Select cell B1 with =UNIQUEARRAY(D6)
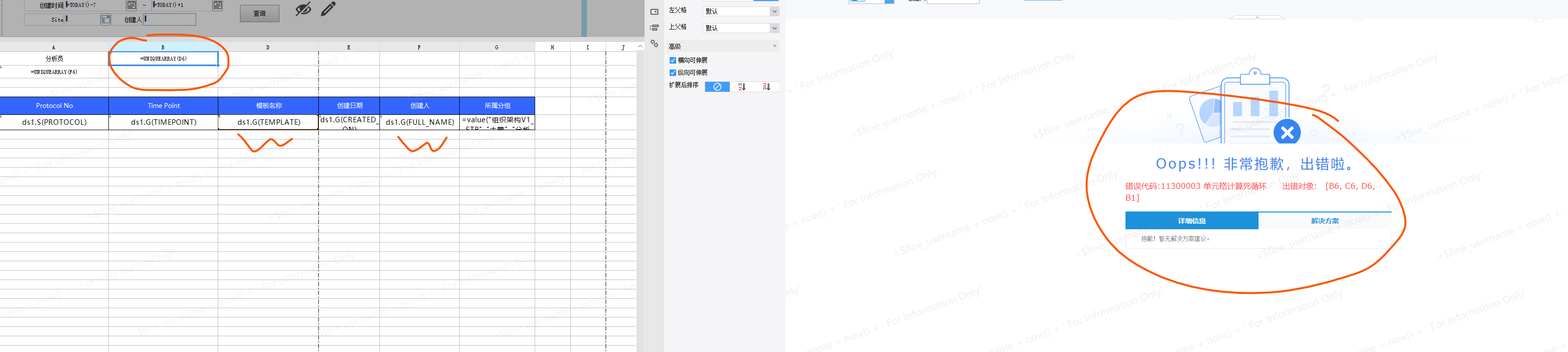This screenshot has width=1568, height=352. tap(163, 59)
